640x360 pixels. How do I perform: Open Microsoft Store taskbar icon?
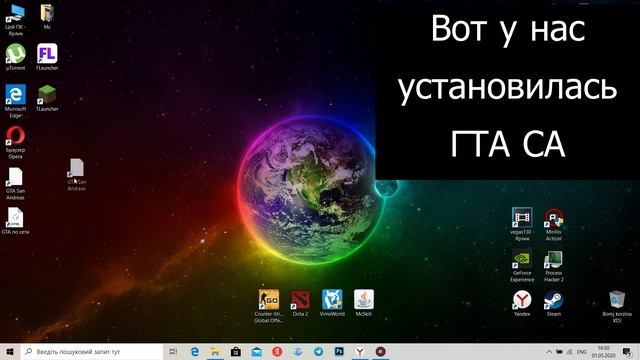(x=236, y=351)
